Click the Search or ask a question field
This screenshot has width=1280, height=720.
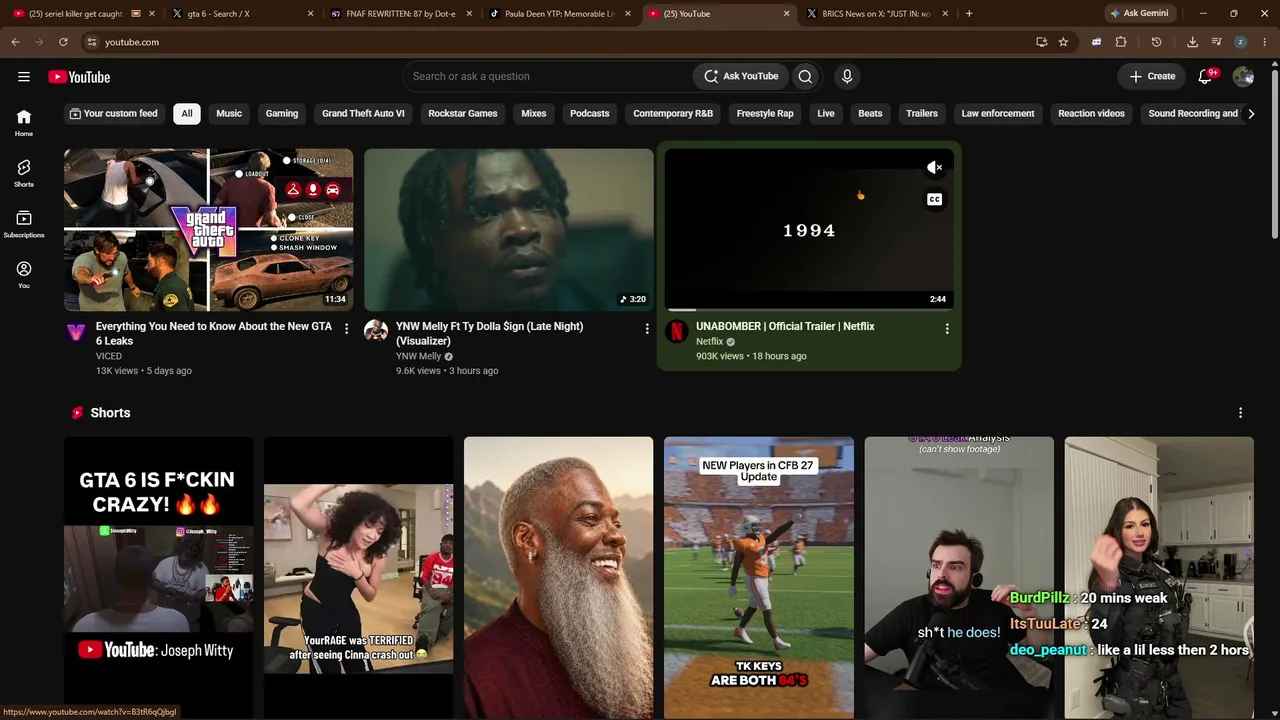tap(548, 76)
